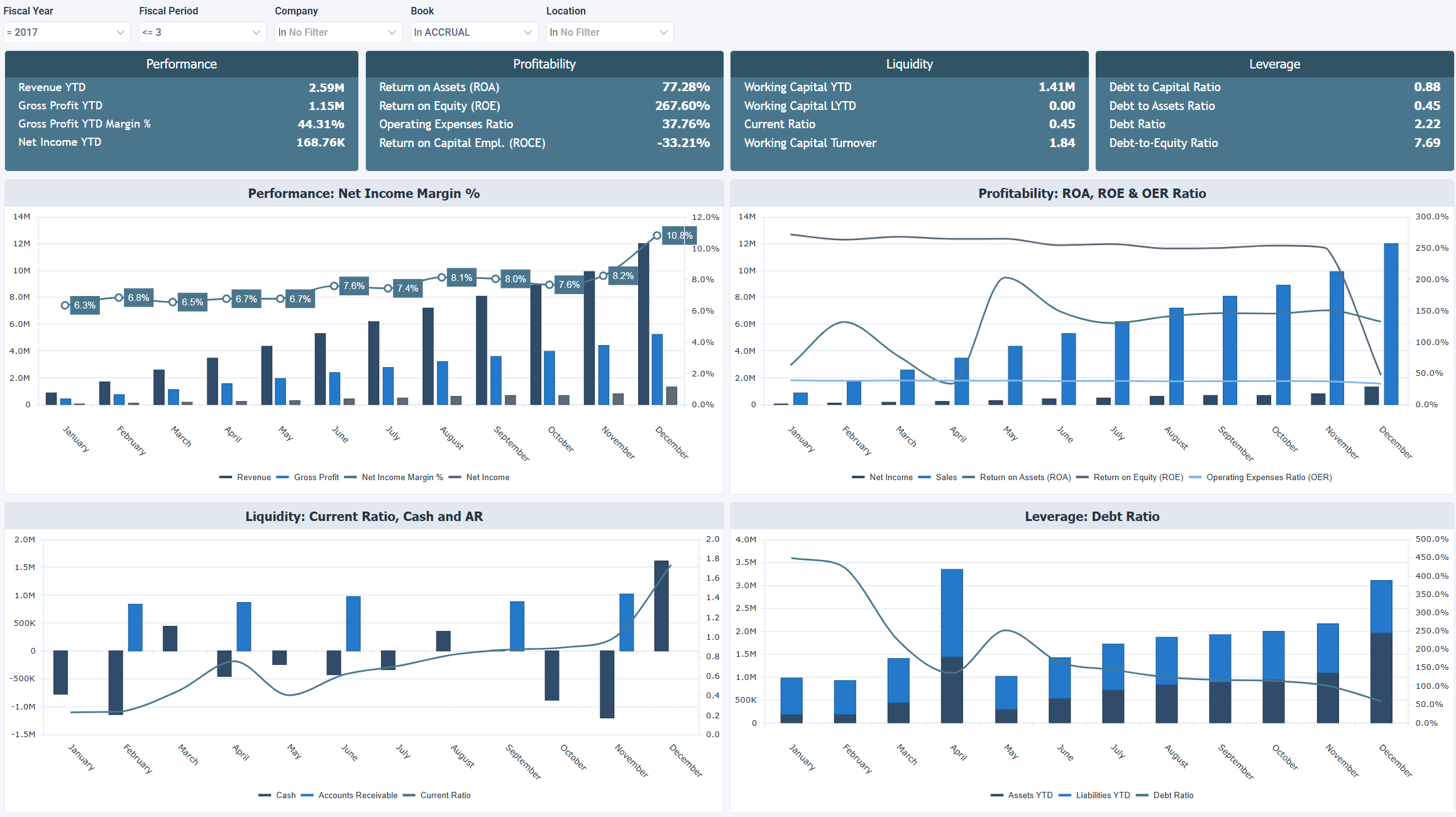
Task: Expand the Company filter dropdown
Action: [x=337, y=32]
